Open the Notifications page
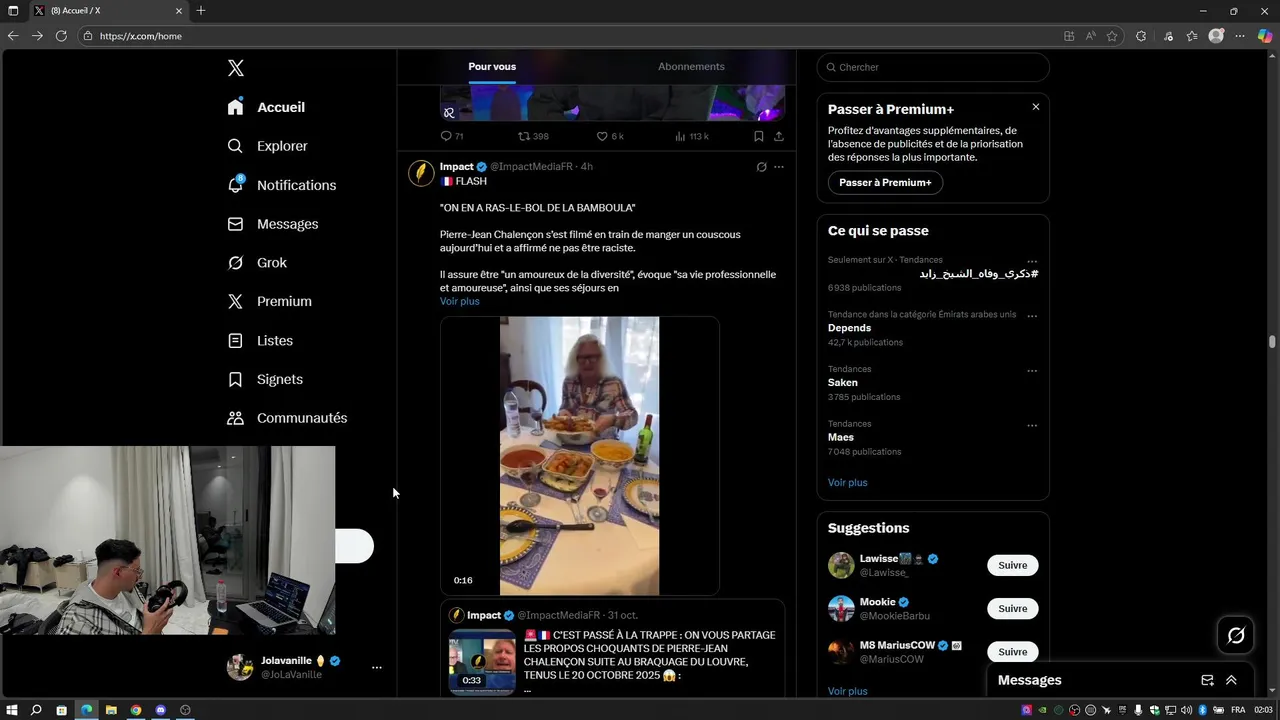 282,185
